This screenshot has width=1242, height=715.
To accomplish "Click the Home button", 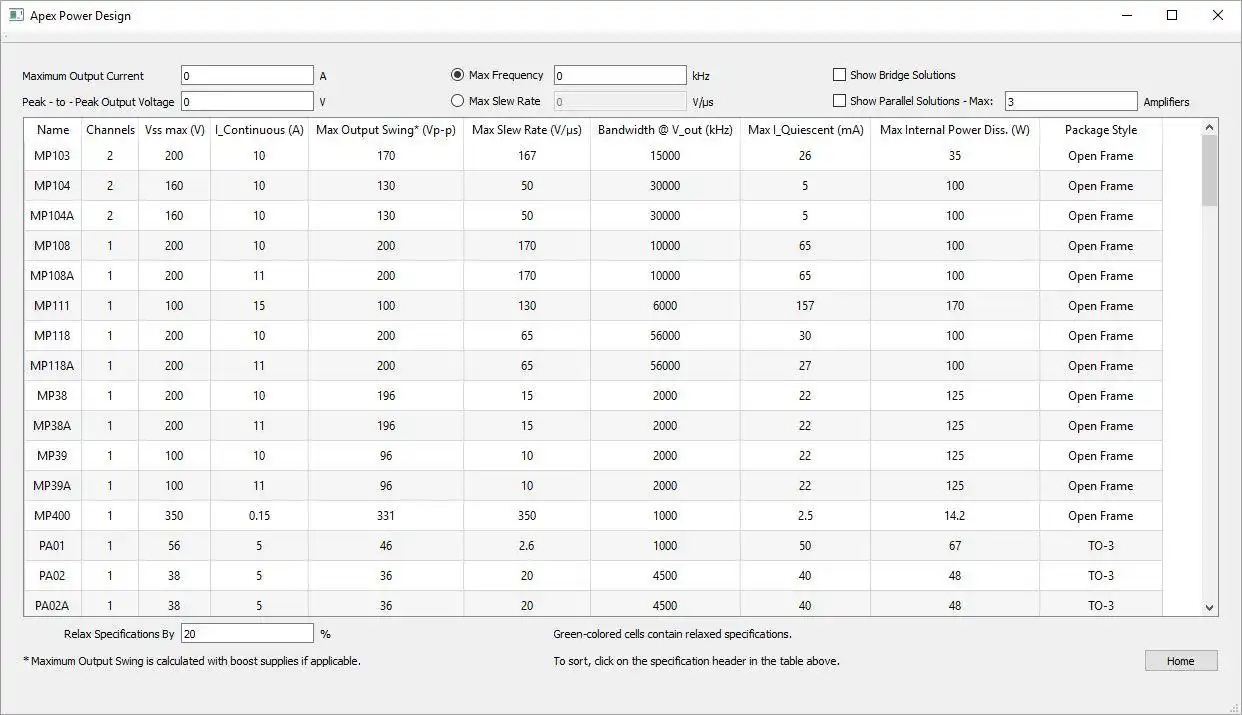I will pos(1181,661).
